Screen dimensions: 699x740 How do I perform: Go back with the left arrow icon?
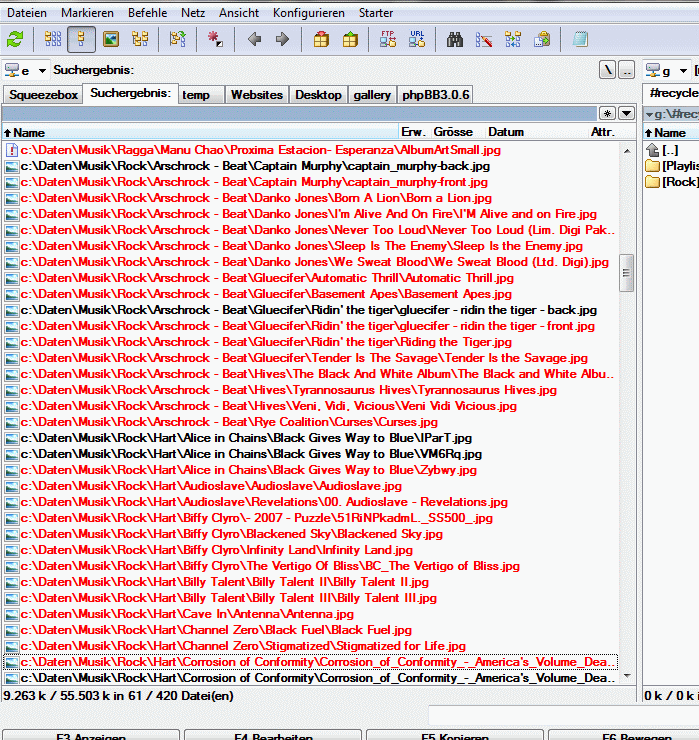click(254, 39)
